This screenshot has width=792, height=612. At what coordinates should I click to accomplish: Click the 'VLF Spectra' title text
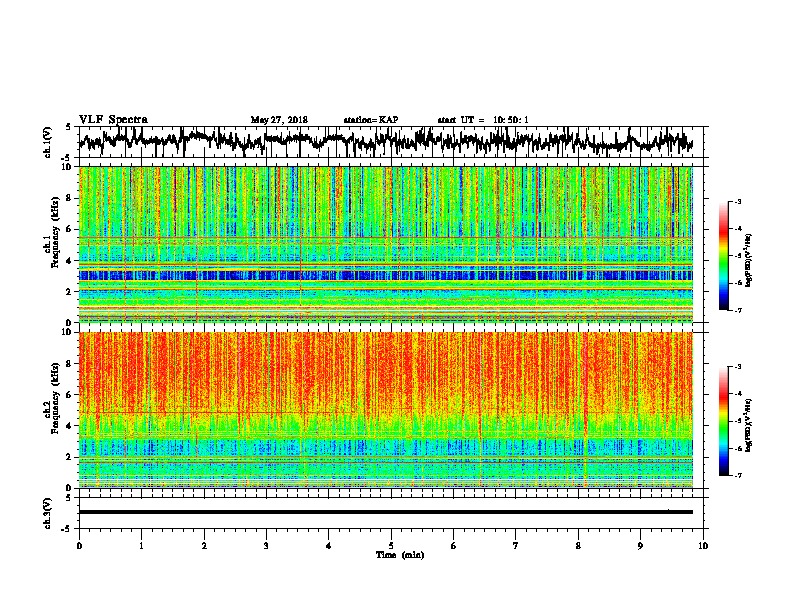pyautogui.click(x=113, y=120)
